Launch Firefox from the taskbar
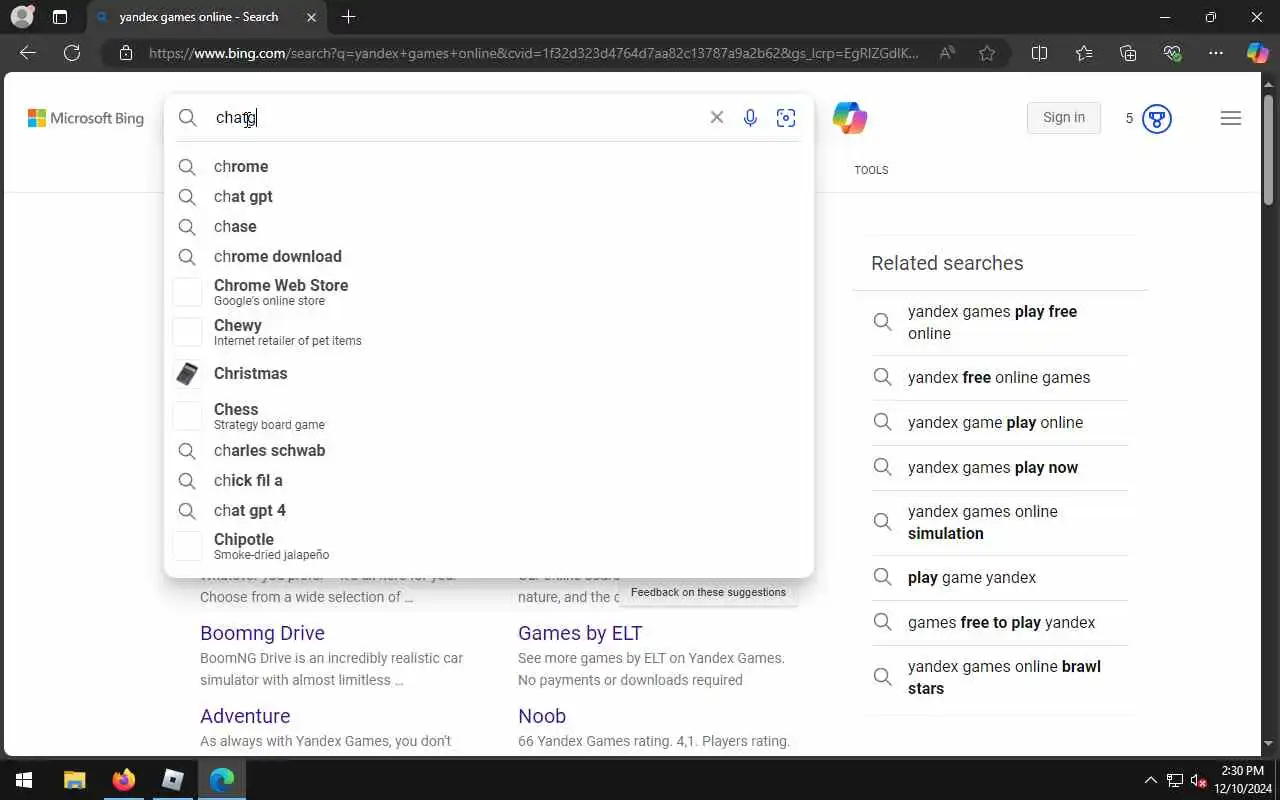 tap(124, 780)
